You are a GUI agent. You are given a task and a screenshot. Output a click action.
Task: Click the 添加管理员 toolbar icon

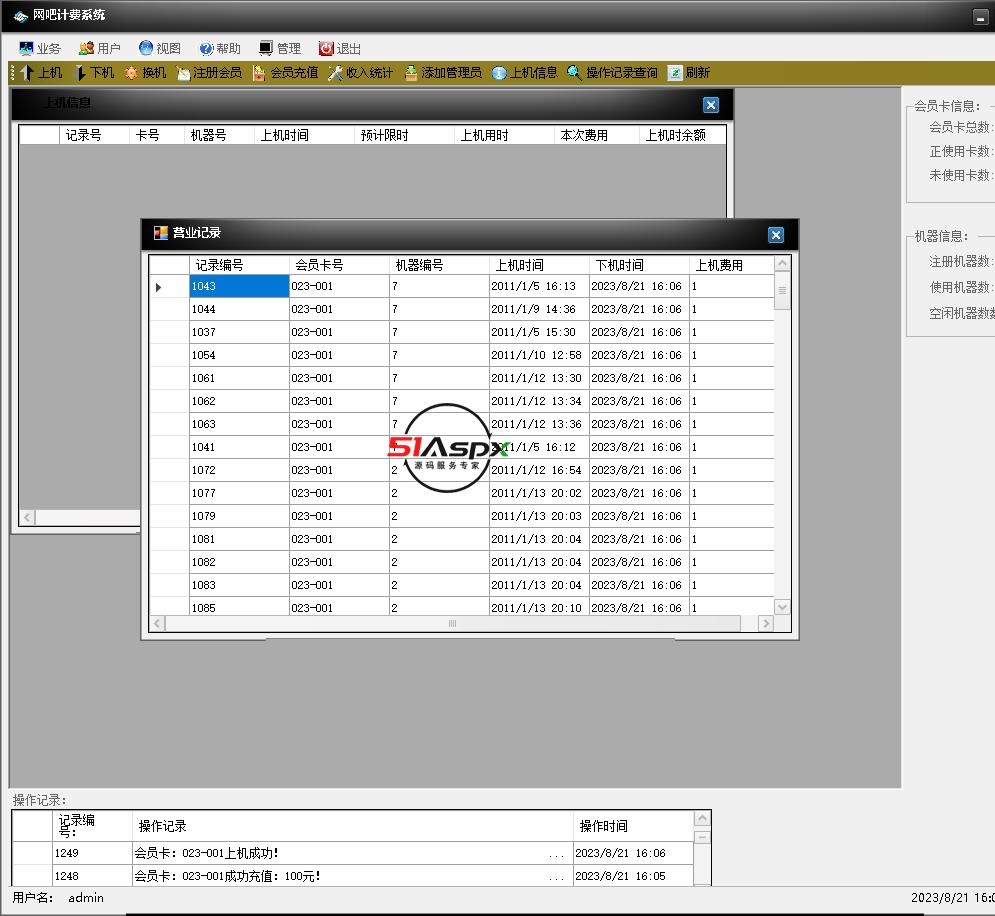pos(411,73)
